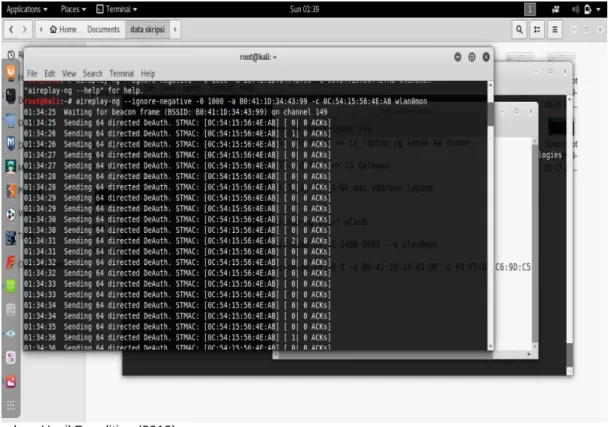The image size is (608, 427).
Task: Click workspace indicator 1 in top bar
Action: click(x=530, y=9)
